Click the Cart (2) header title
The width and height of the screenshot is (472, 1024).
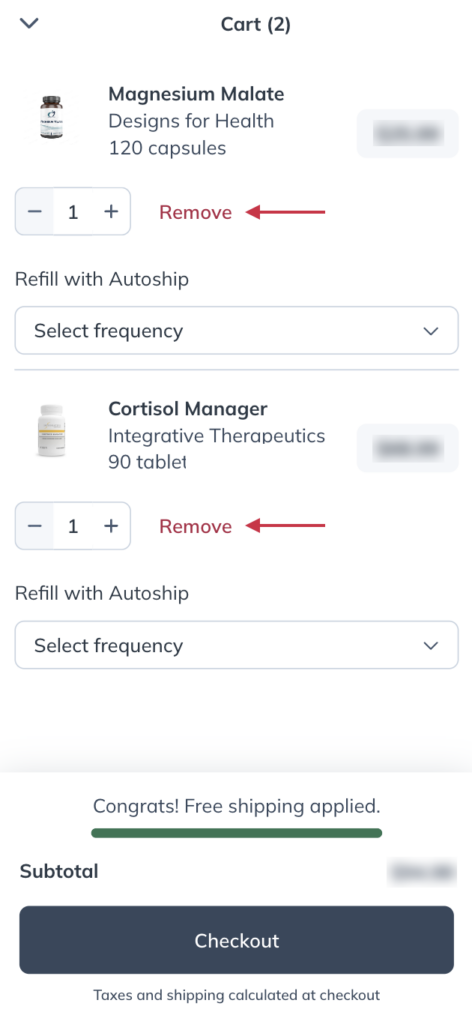point(256,25)
